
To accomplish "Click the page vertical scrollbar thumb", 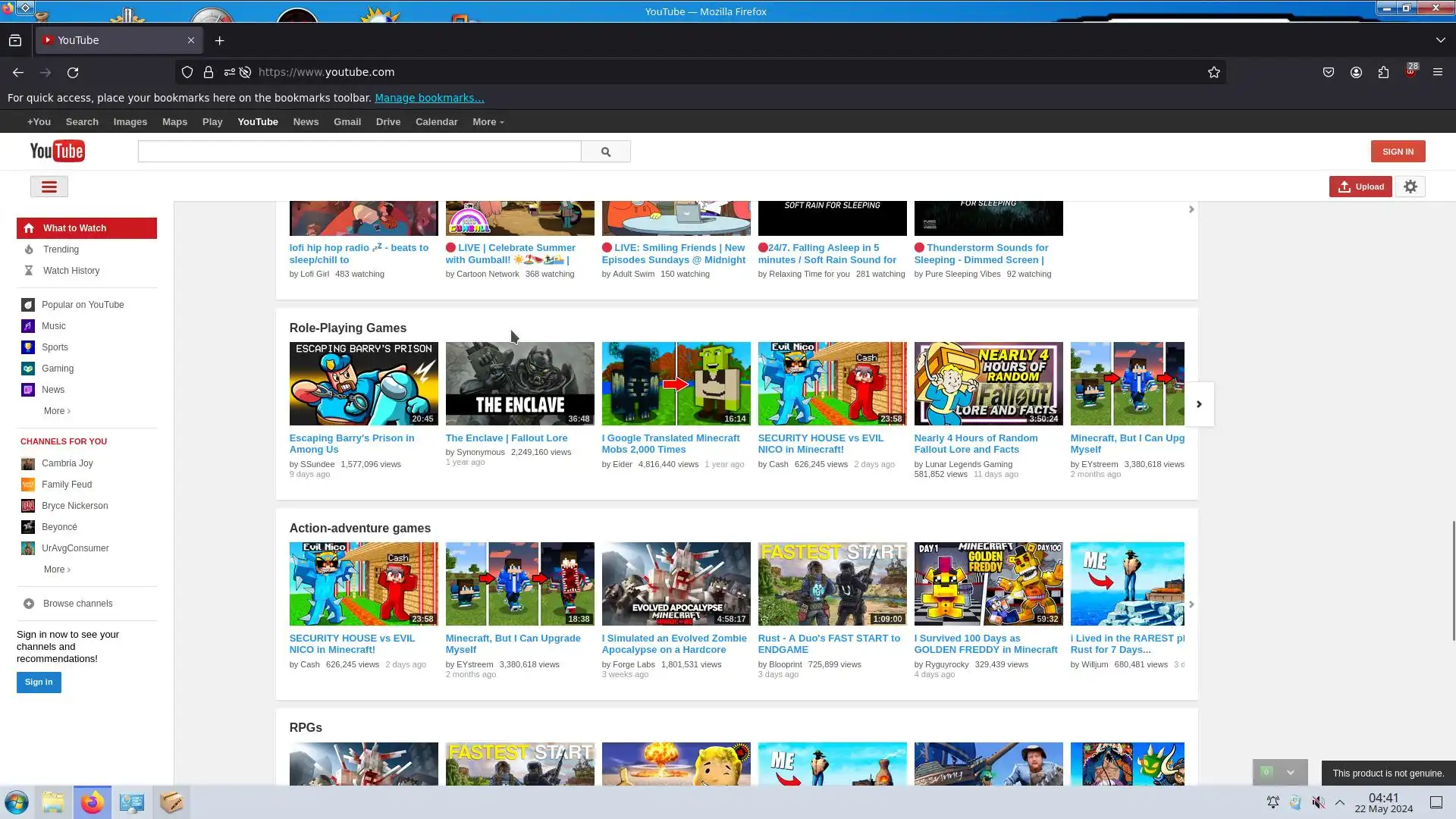I will point(1453,580).
